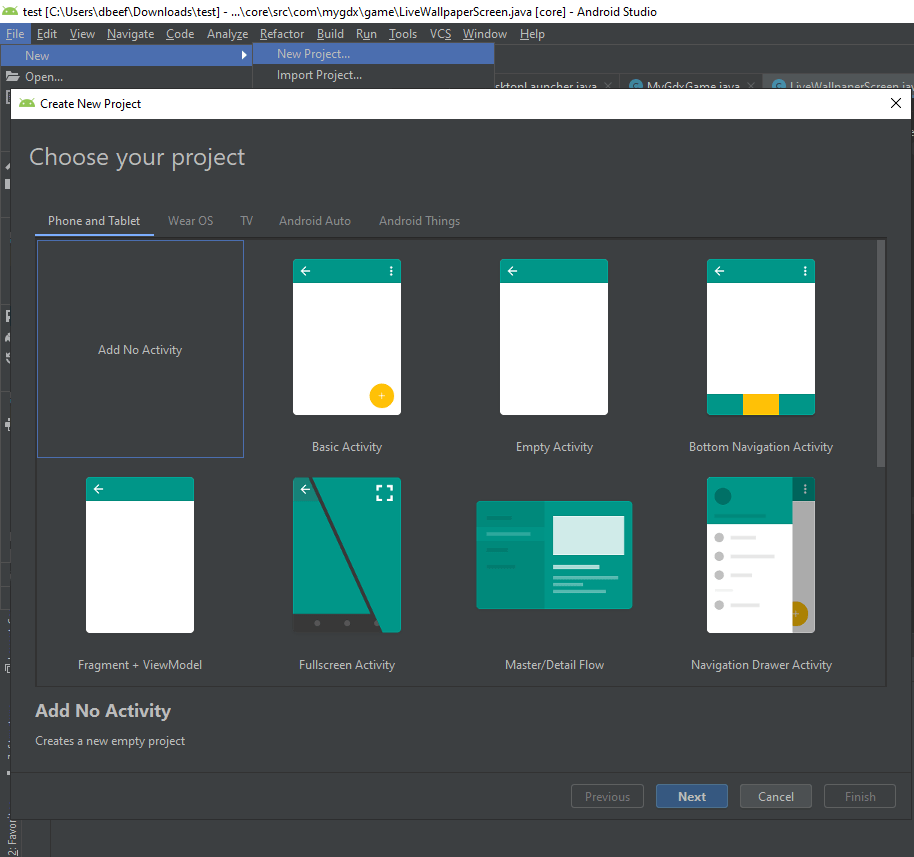Open the Build menu
This screenshot has height=857, width=914.
[330, 33]
